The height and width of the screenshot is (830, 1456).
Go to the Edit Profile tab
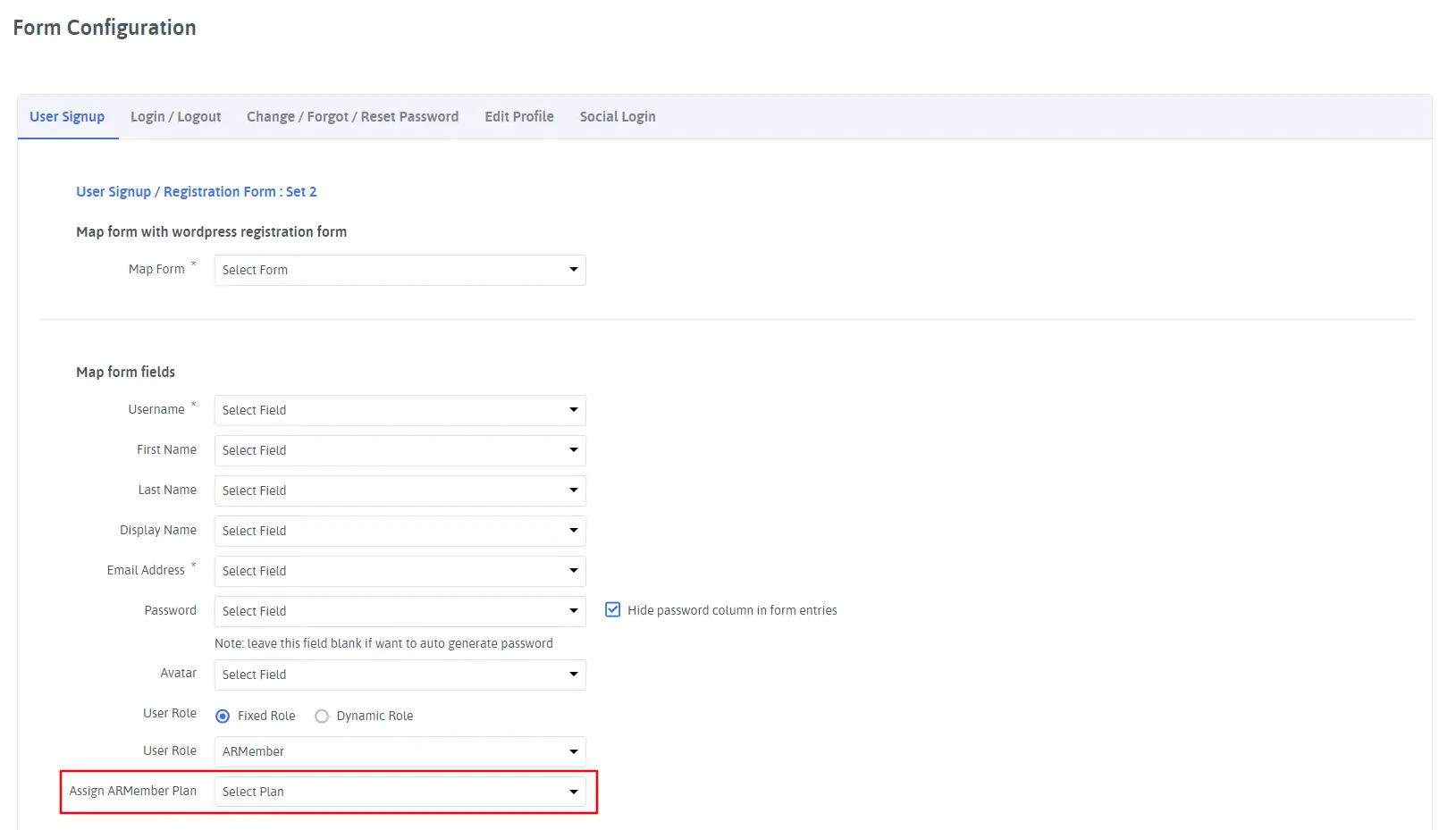(x=519, y=117)
